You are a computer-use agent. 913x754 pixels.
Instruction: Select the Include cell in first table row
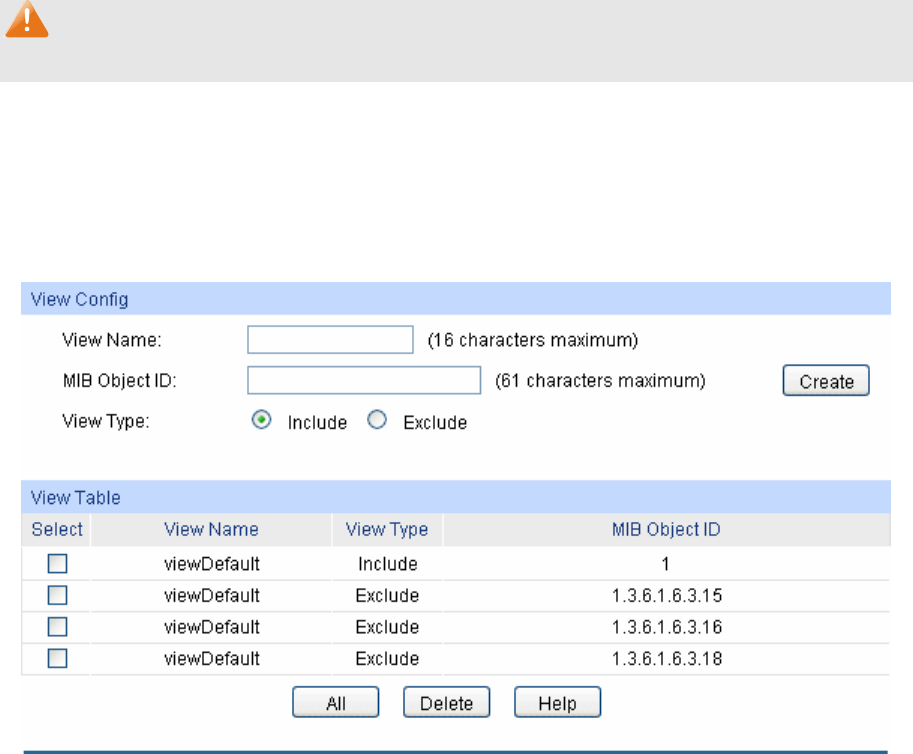click(x=387, y=564)
